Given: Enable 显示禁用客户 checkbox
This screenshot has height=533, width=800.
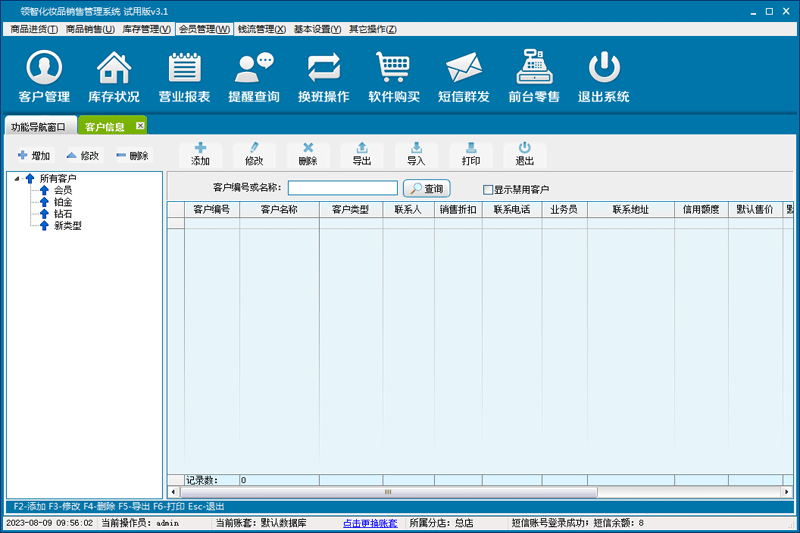Looking at the screenshot, I should (x=488, y=190).
